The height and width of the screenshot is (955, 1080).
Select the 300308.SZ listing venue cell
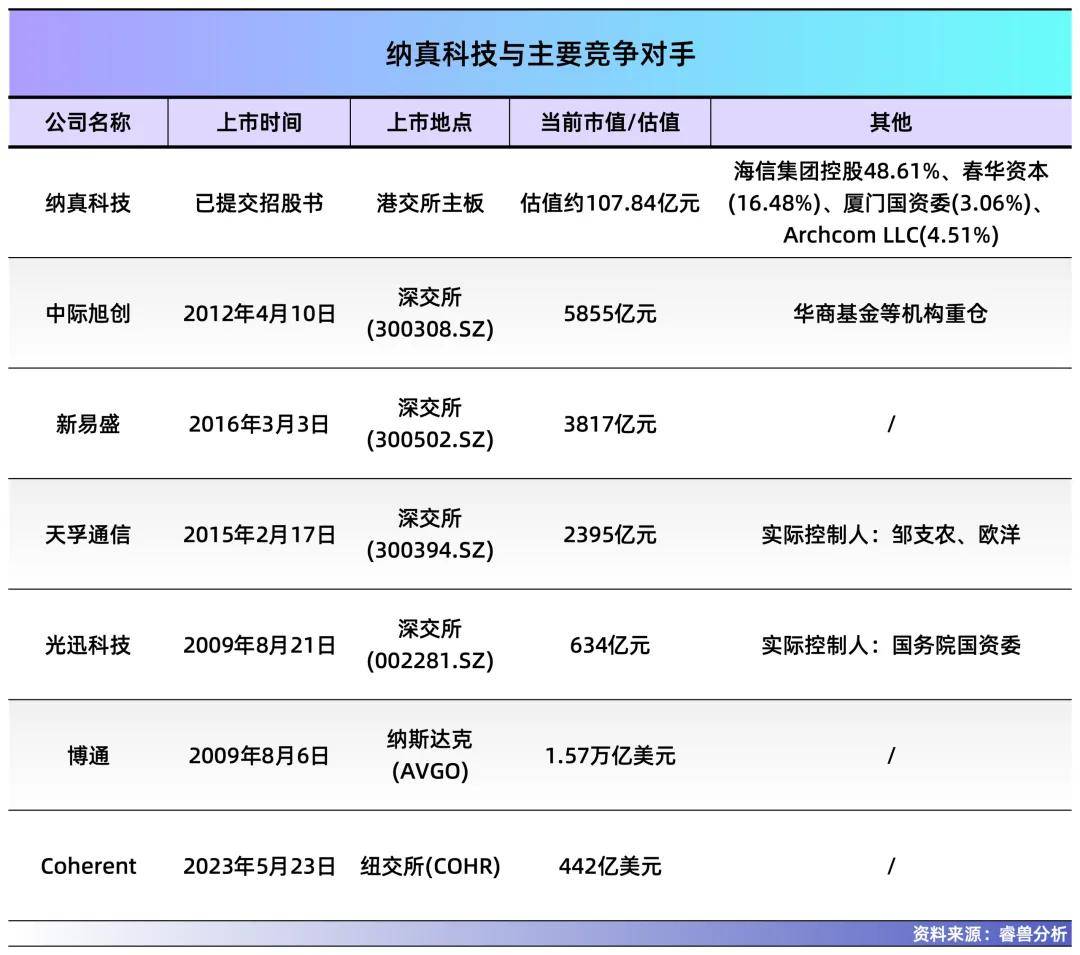[430, 314]
